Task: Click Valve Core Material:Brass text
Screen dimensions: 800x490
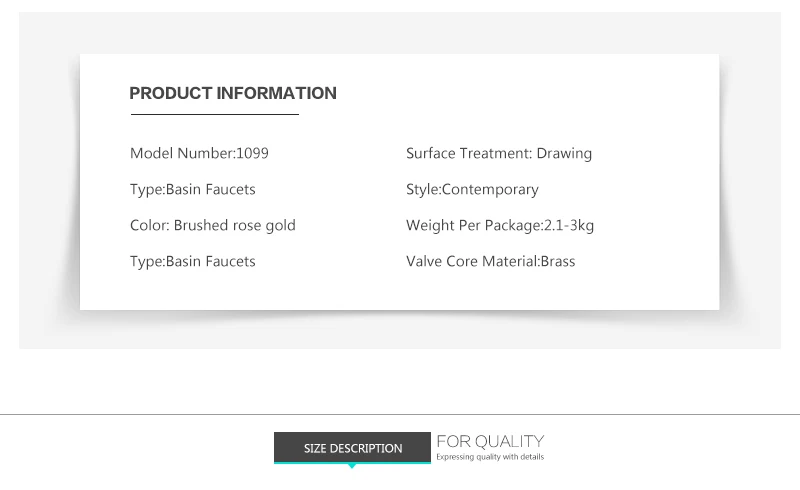Action: (x=490, y=261)
